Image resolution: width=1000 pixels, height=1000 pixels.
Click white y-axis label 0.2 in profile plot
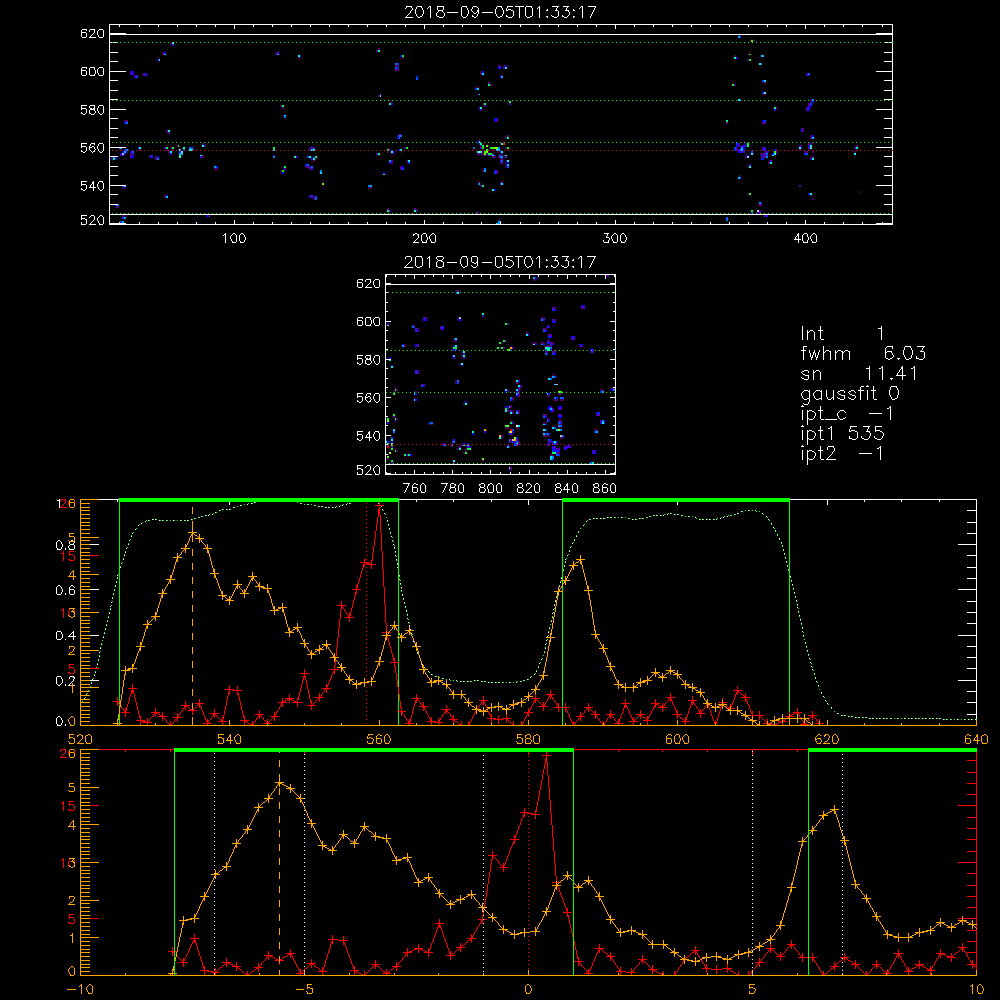66,681
